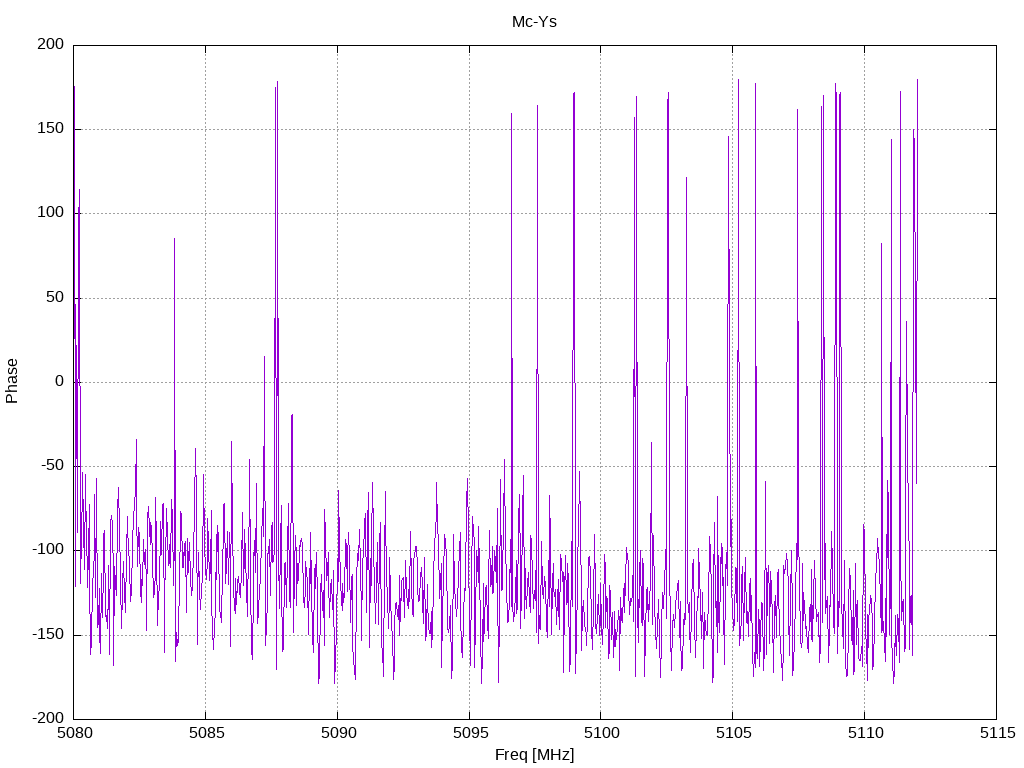Click the 'Phase' y-axis label
Viewport: 1024px width, 768px height.
click(x=12, y=381)
